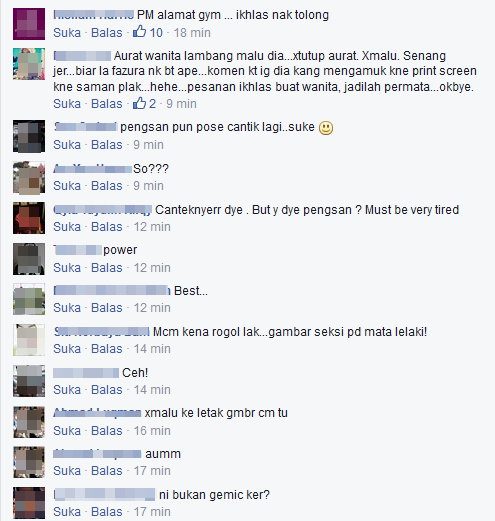The width and height of the screenshot is (495, 521).
Task: Click Suka under 'Canteknyerr dye' comment
Action: (67, 227)
